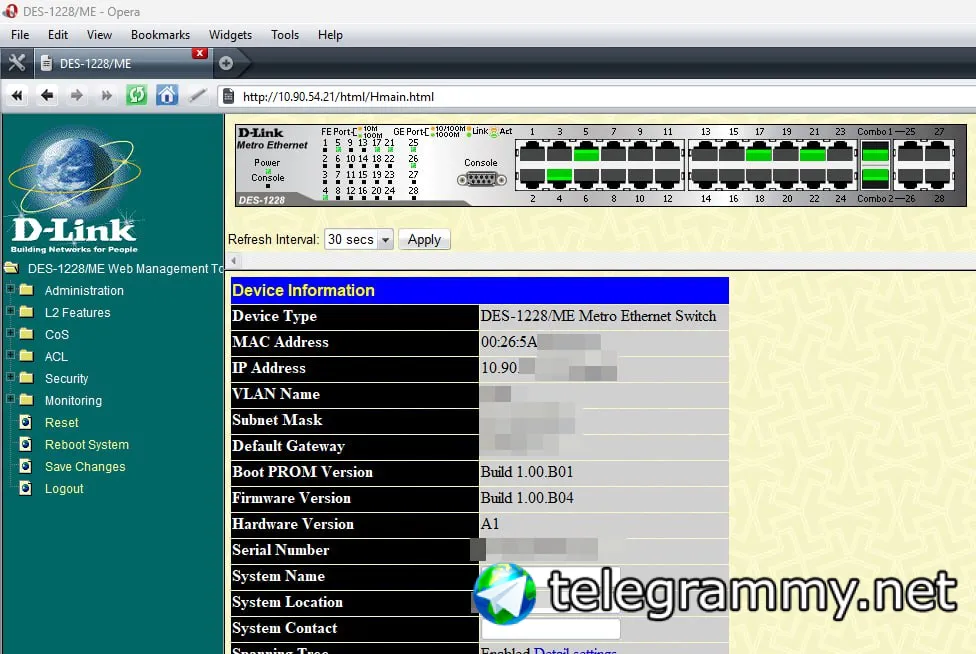Click the System Contact input field
This screenshot has height=654, width=976.
[551, 628]
